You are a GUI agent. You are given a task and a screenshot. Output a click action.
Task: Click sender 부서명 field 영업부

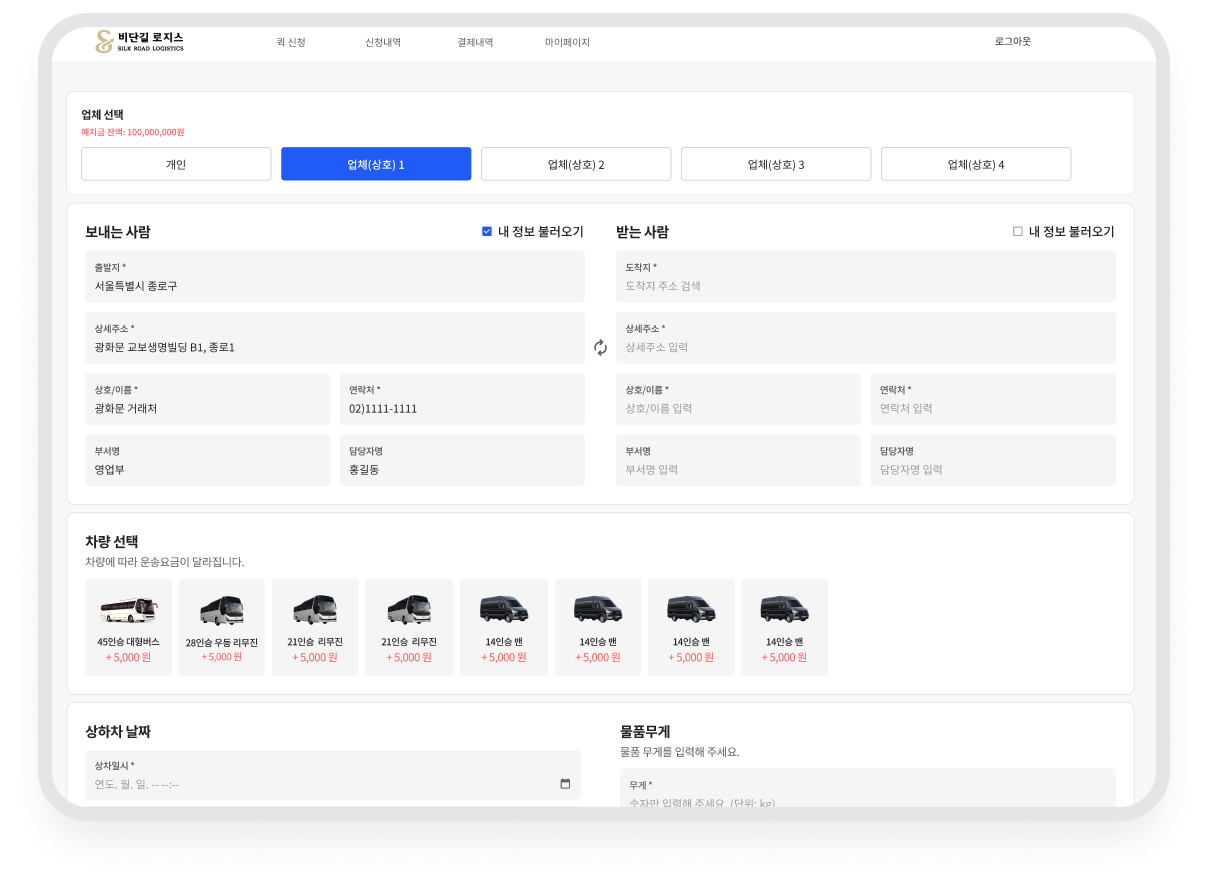tap(207, 460)
